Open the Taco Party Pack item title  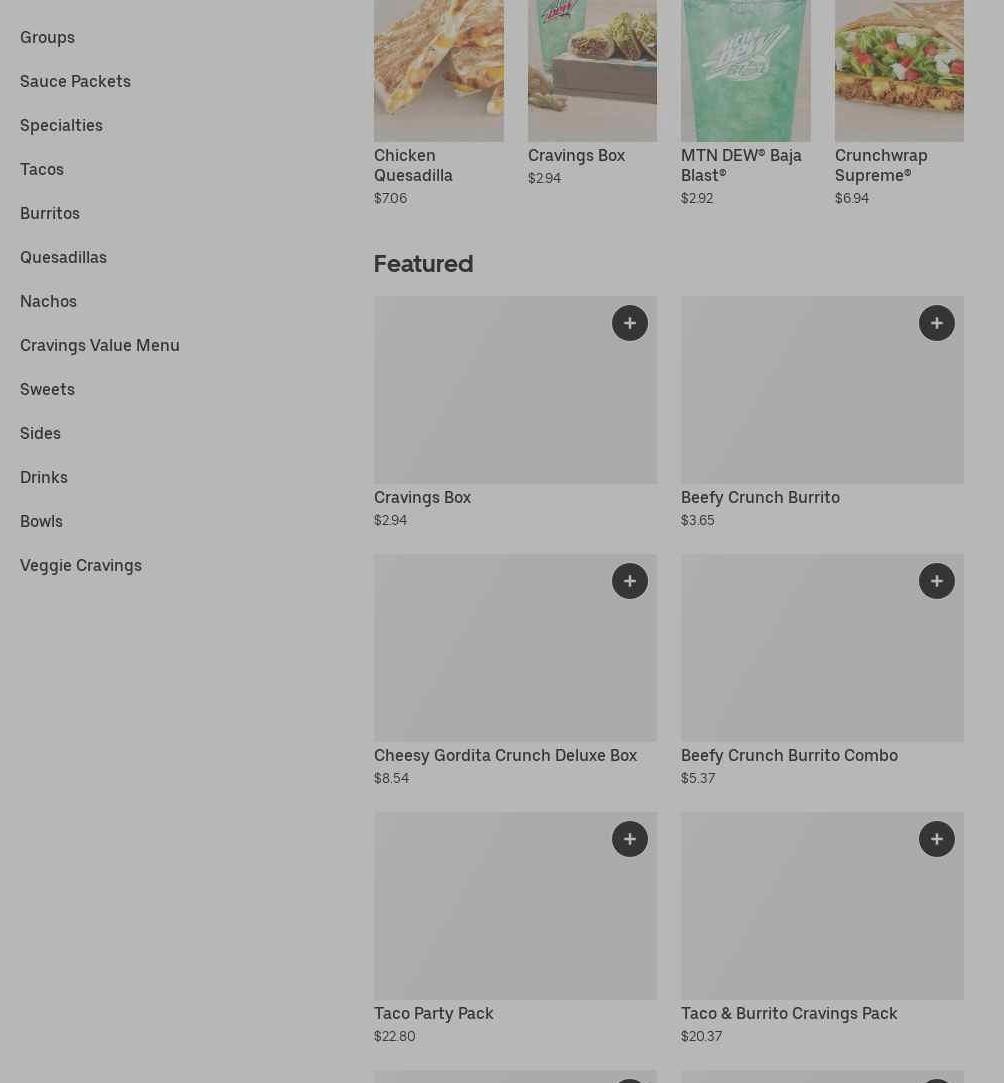[434, 1013]
